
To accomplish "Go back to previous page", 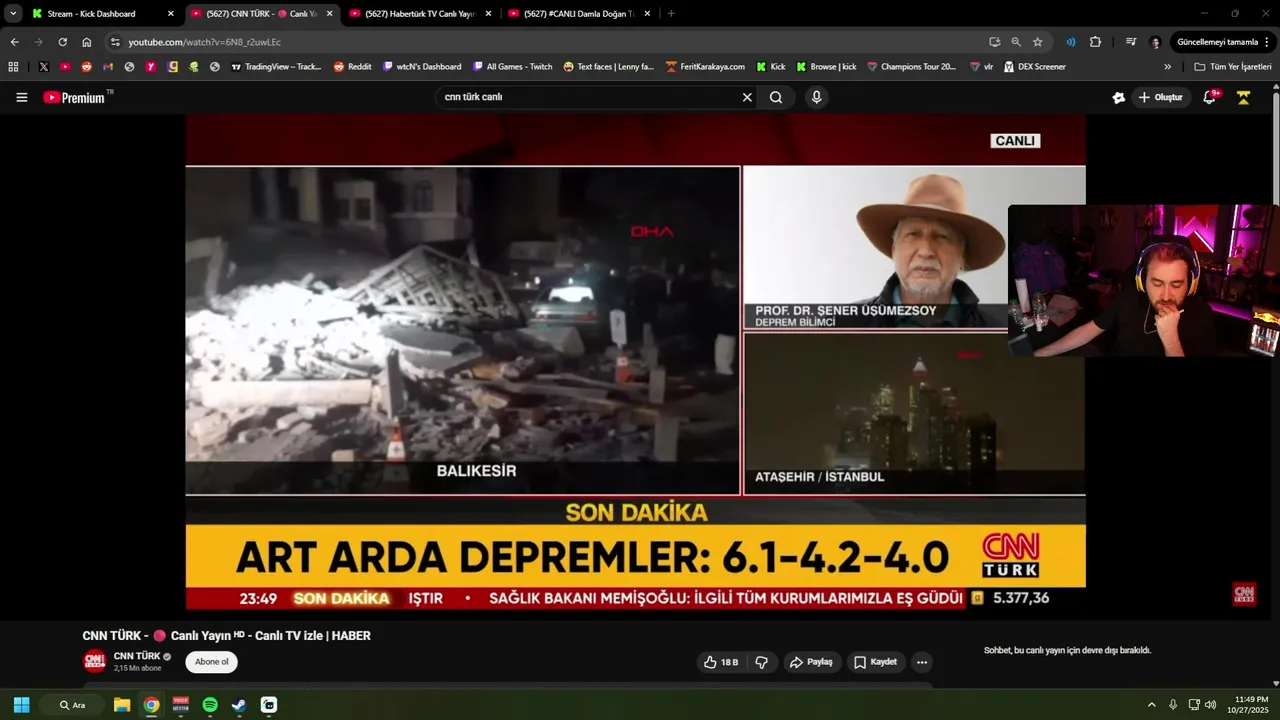I will point(14,42).
